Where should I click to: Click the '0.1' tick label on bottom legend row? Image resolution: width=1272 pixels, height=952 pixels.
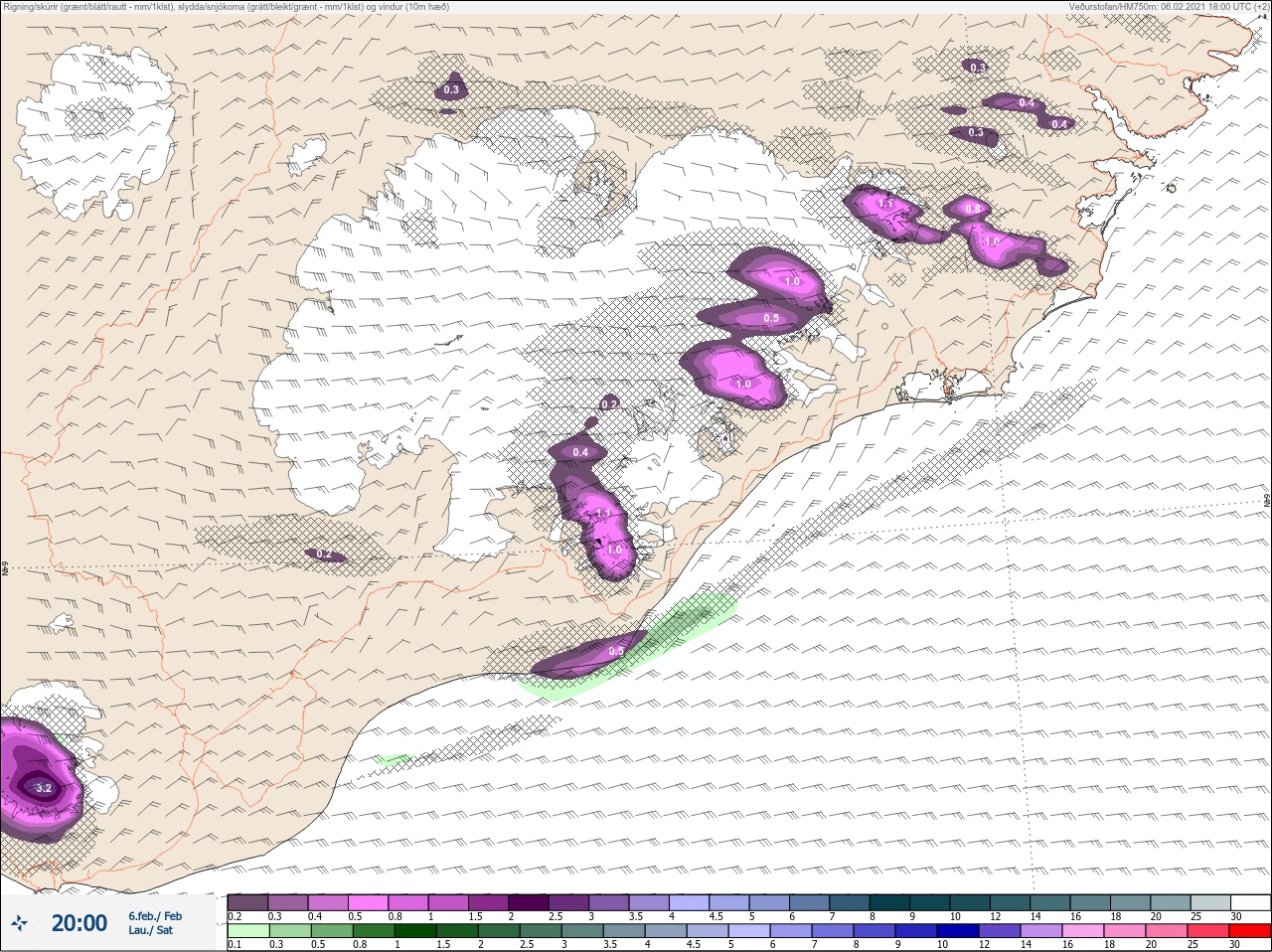235,945
